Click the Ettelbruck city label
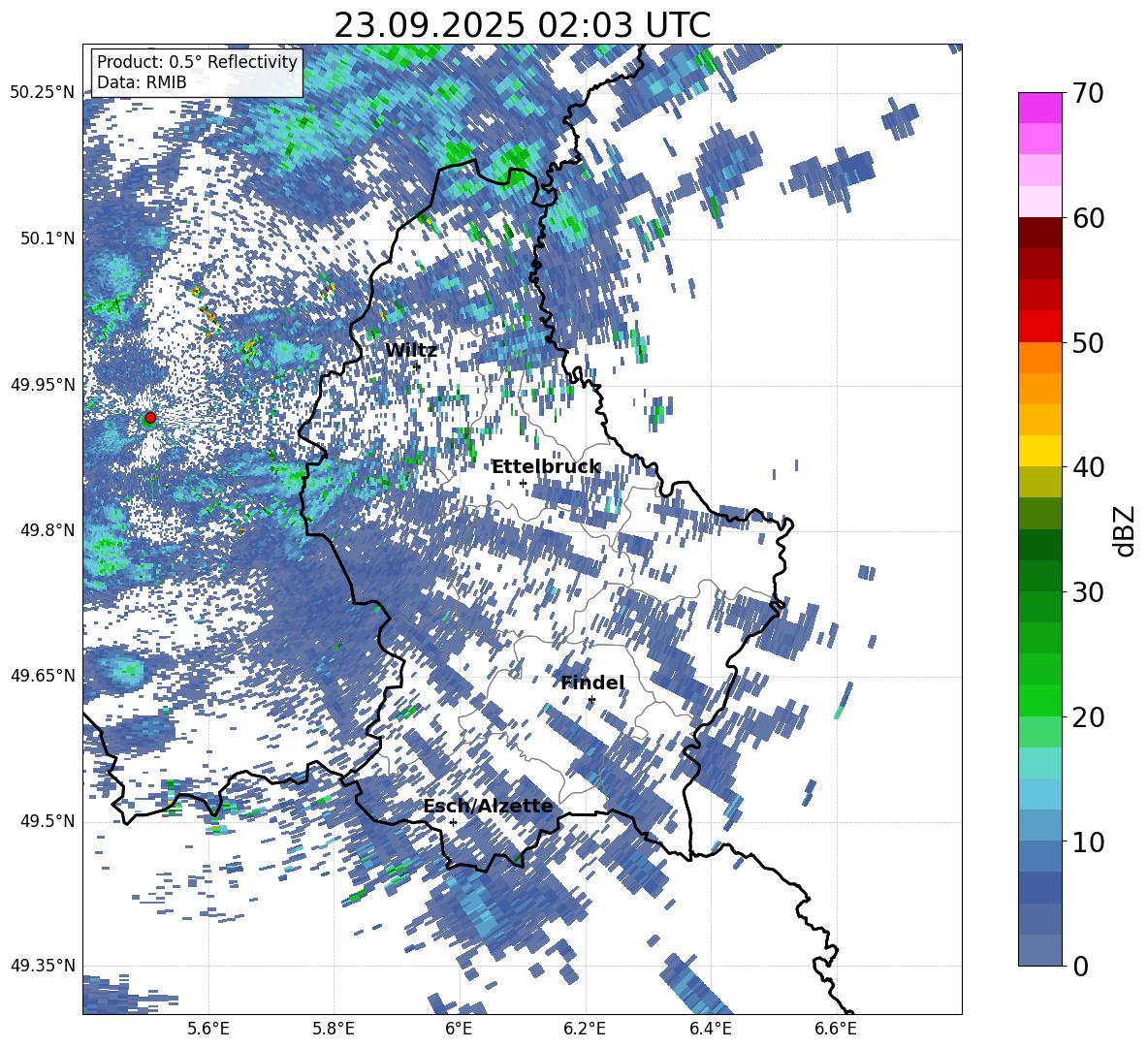The image size is (1148, 1048). point(546,467)
